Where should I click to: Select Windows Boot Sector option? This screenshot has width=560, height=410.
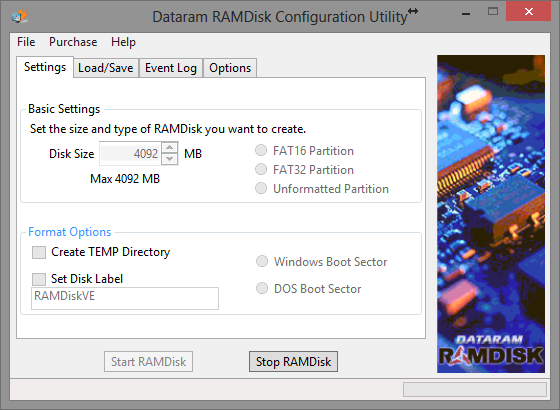click(x=262, y=261)
